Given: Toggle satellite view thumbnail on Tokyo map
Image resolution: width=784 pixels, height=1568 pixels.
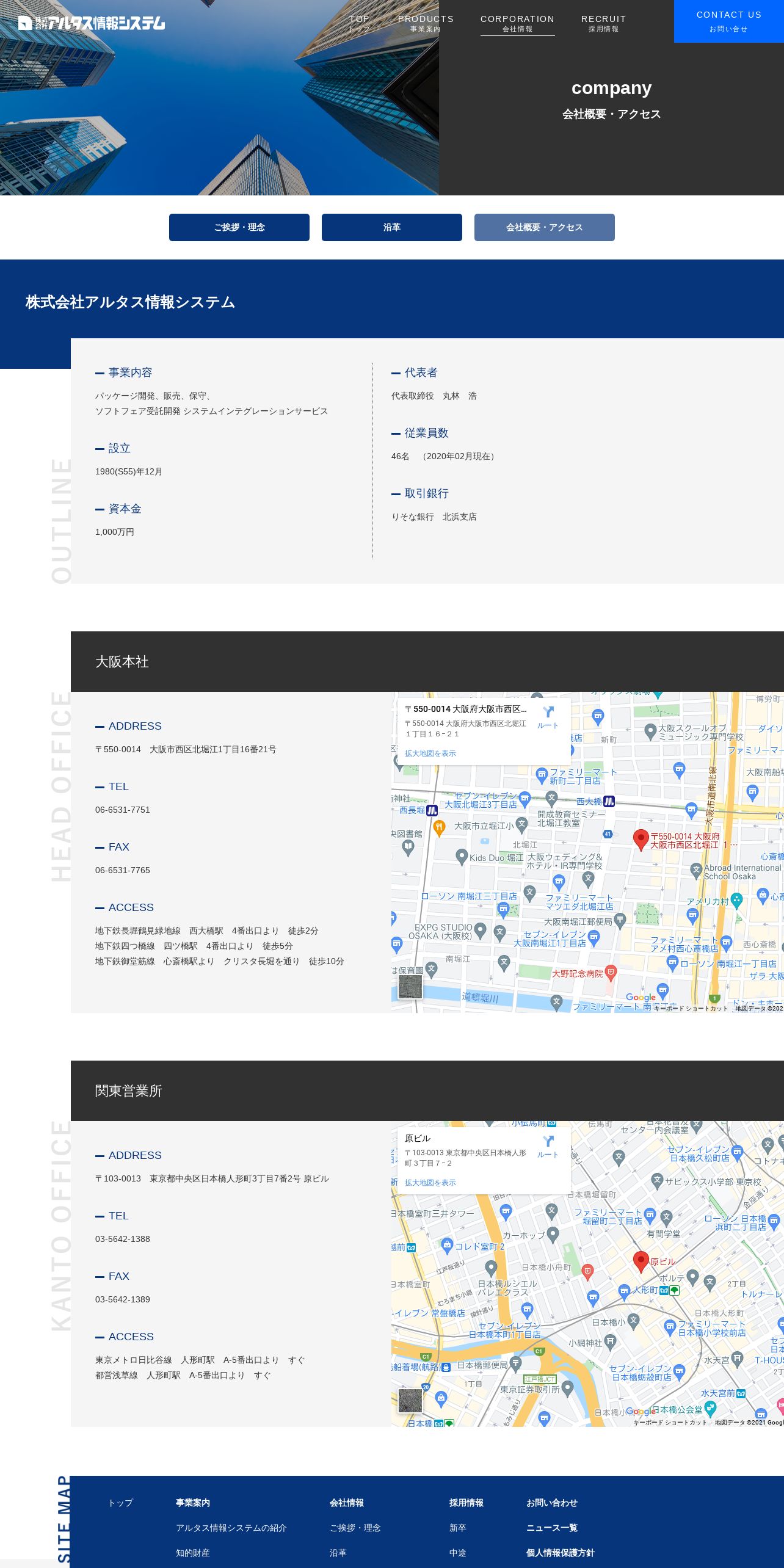Looking at the screenshot, I should tap(410, 1401).
